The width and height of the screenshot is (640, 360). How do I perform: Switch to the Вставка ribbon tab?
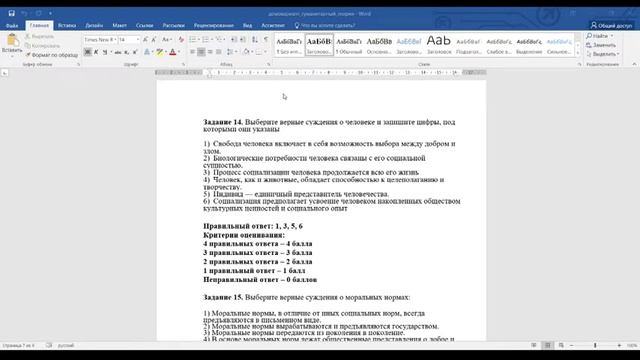(67, 25)
